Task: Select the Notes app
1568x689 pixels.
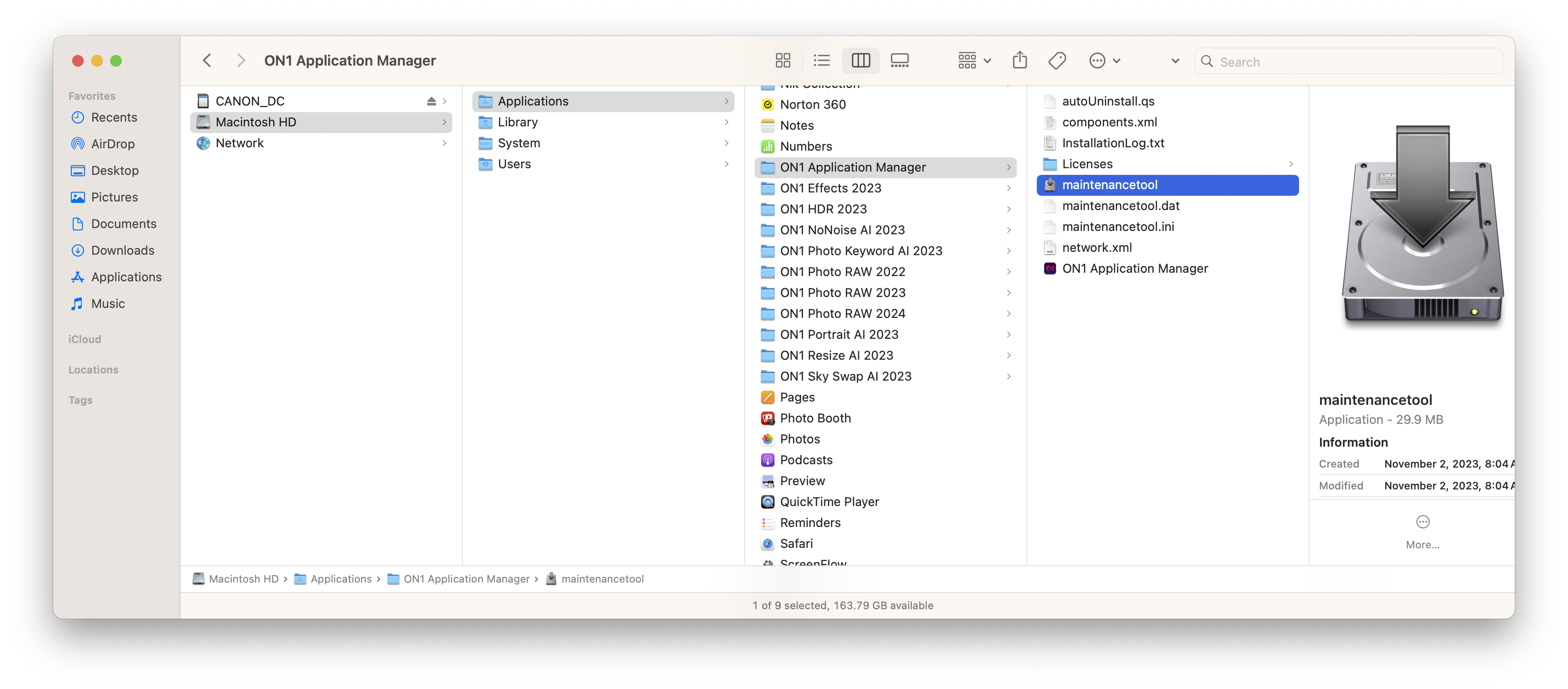Action: click(x=886, y=125)
